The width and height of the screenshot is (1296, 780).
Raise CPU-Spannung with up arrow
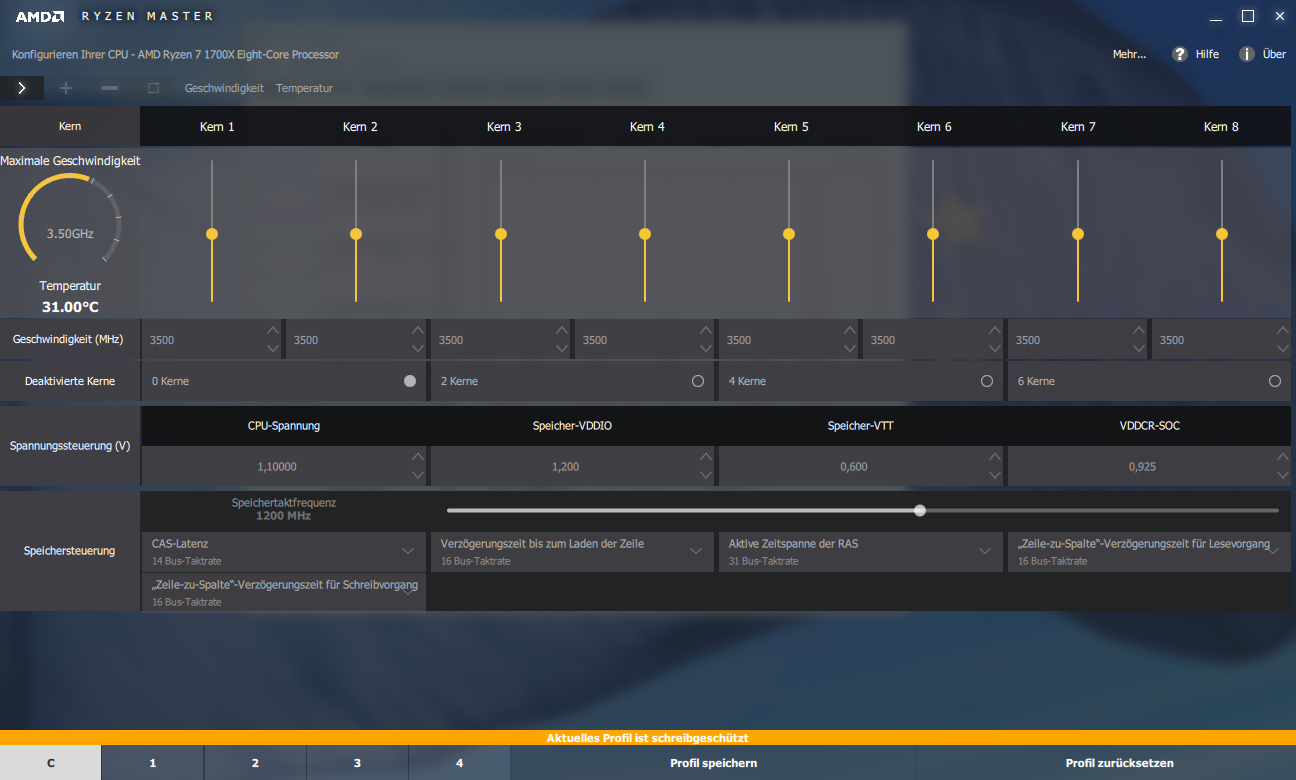[418, 457]
